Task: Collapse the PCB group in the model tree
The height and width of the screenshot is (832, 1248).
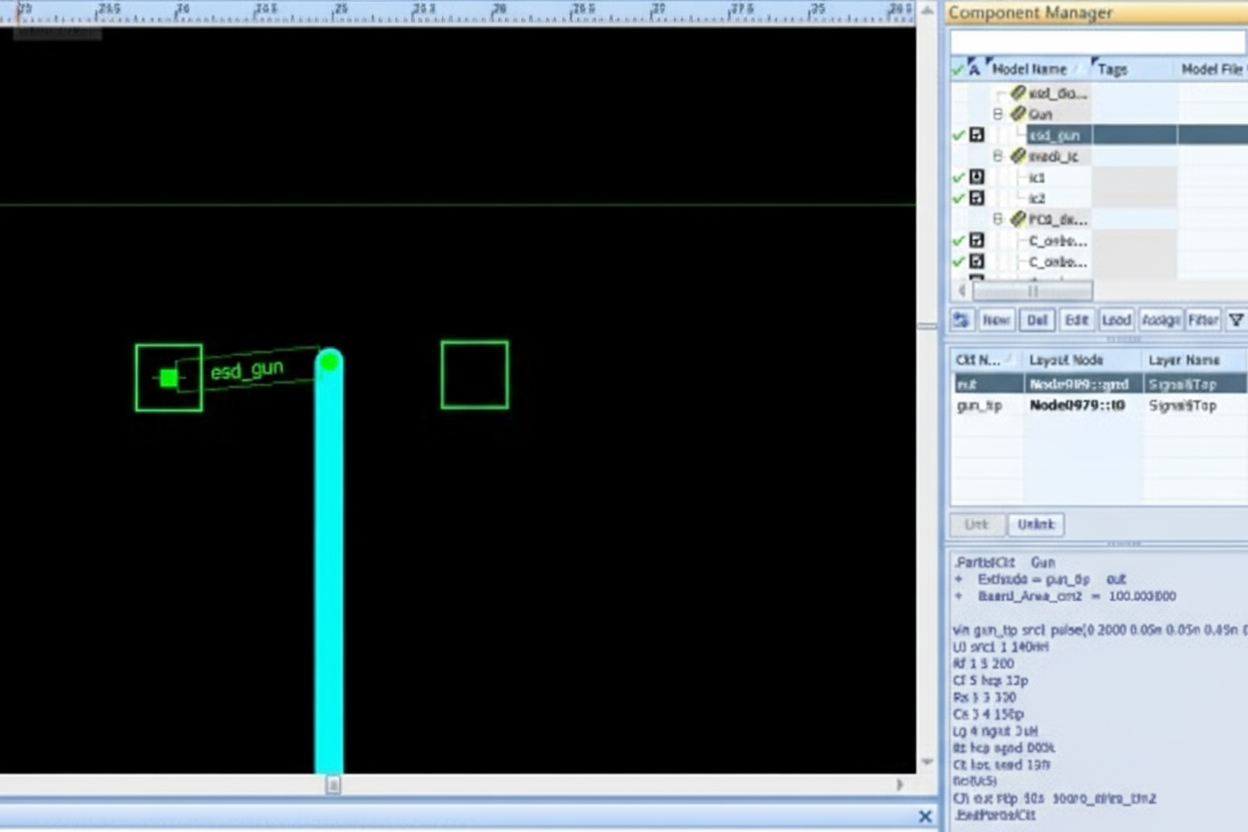Action: click(x=996, y=219)
